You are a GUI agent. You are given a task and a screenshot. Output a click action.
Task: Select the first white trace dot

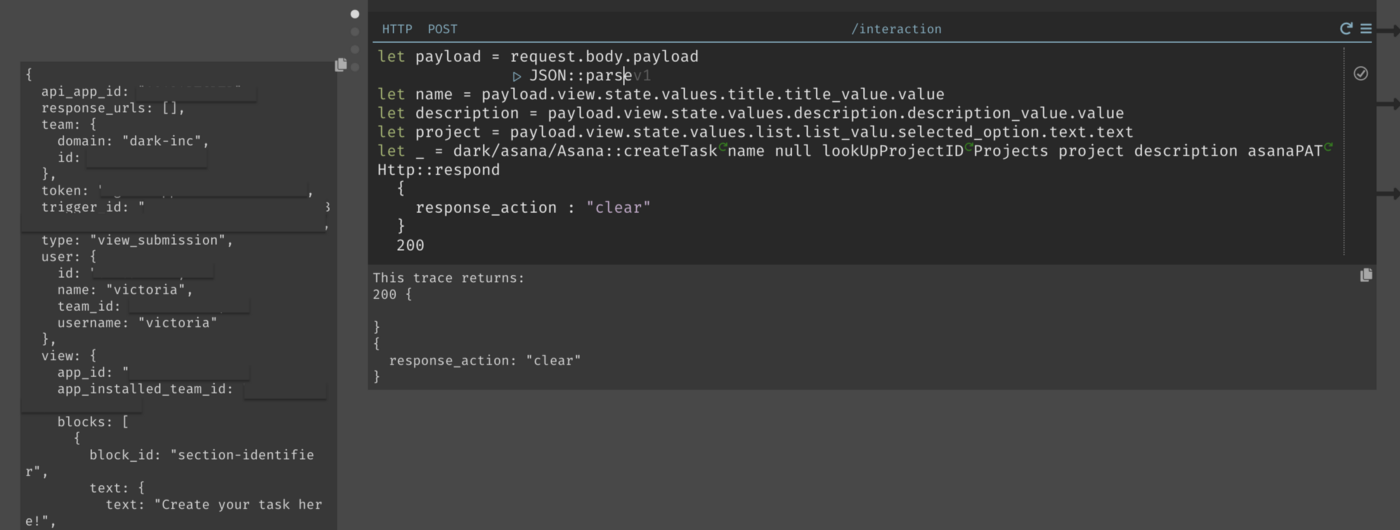(355, 15)
